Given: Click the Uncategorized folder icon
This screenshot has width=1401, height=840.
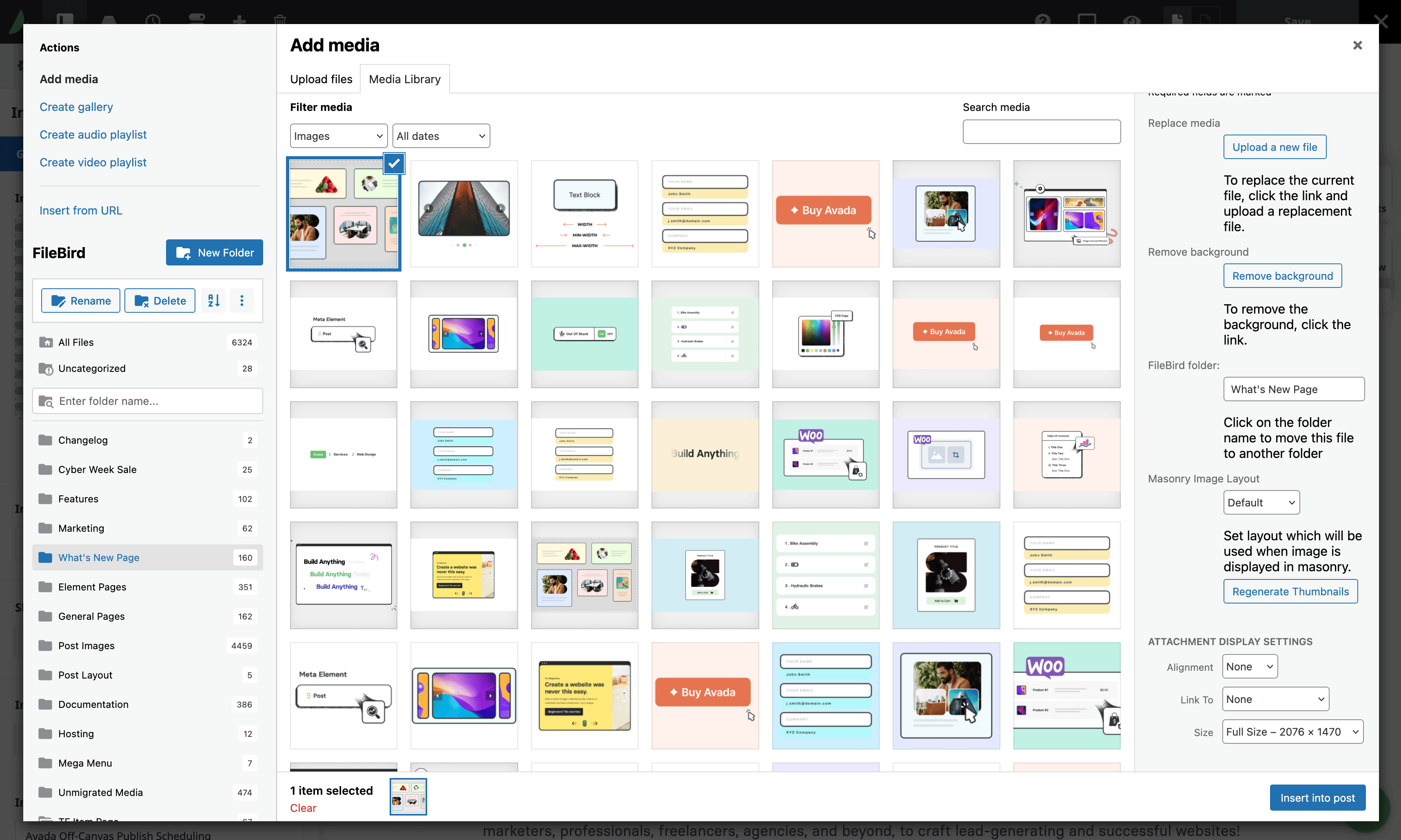Looking at the screenshot, I should pyautogui.click(x=45, y=369).
